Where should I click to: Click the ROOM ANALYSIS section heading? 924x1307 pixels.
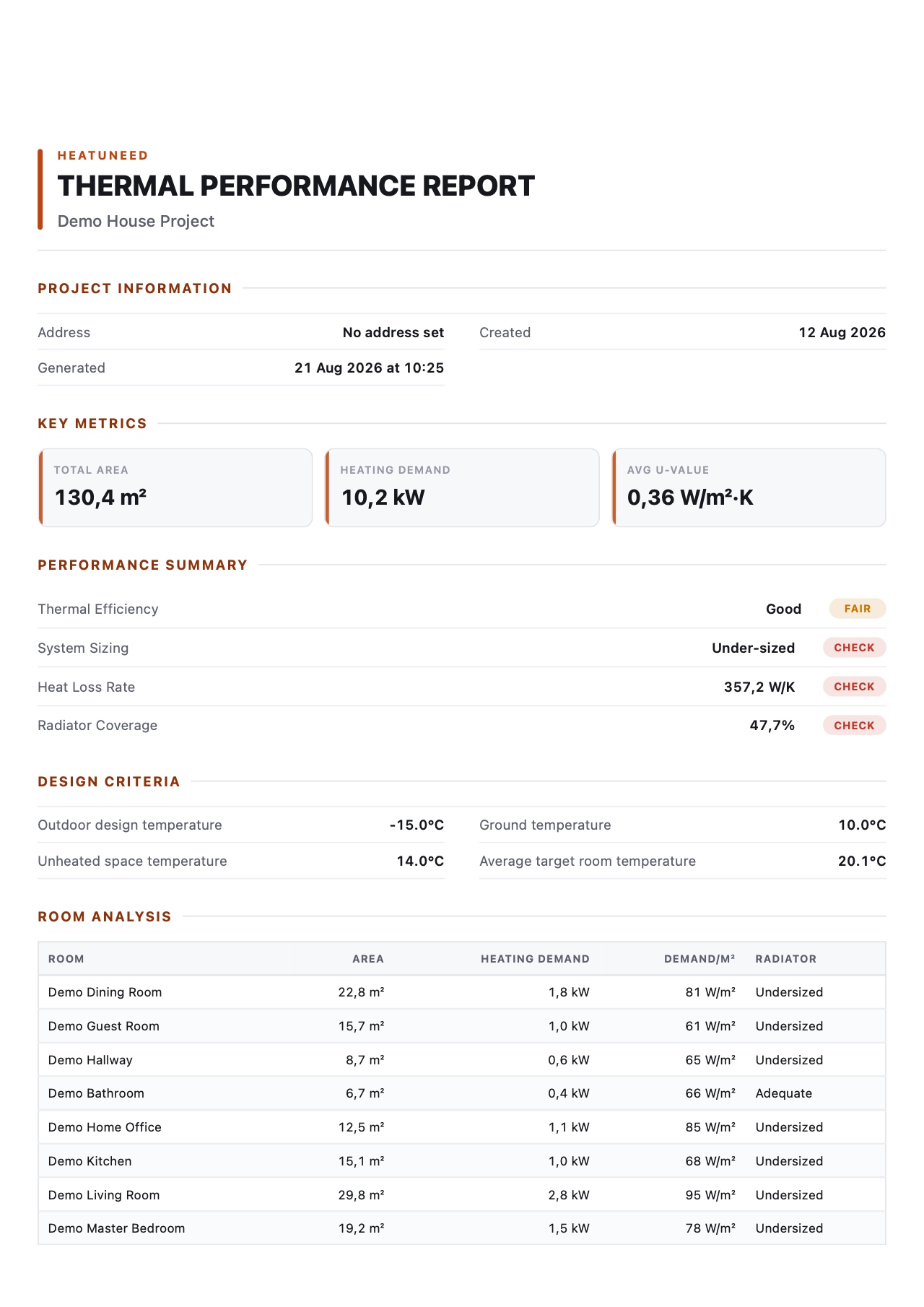click(x=105, y=916)
